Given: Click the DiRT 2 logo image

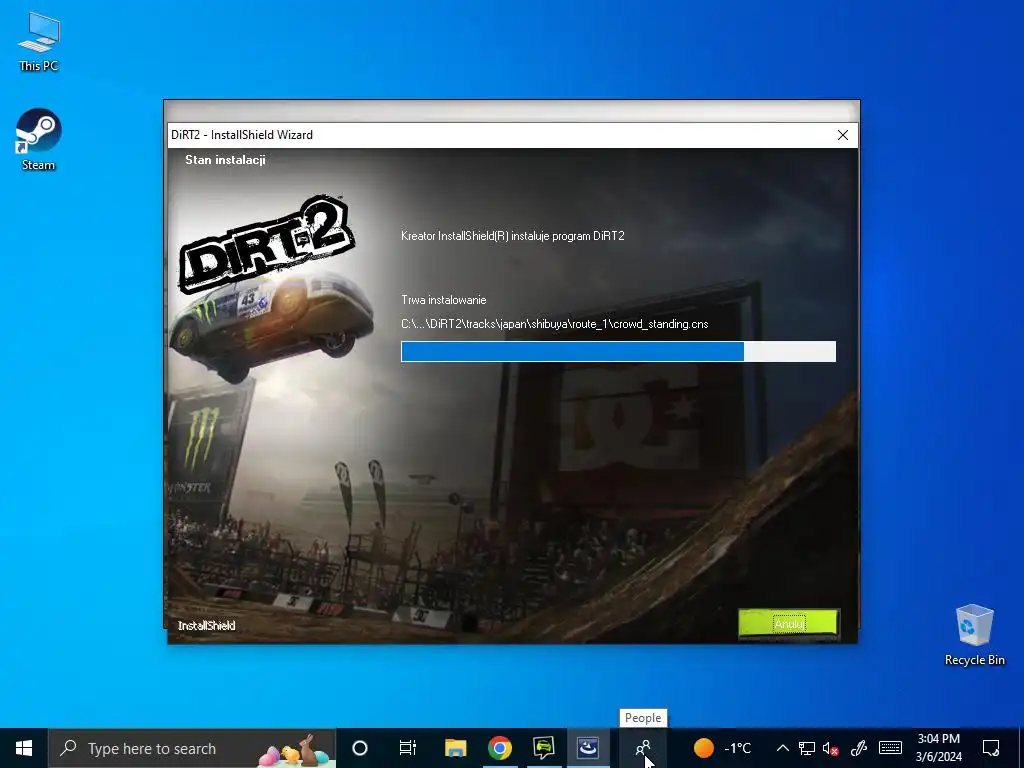Looking at the screenshot, I should pyautogui.click(x=266, y=243).
